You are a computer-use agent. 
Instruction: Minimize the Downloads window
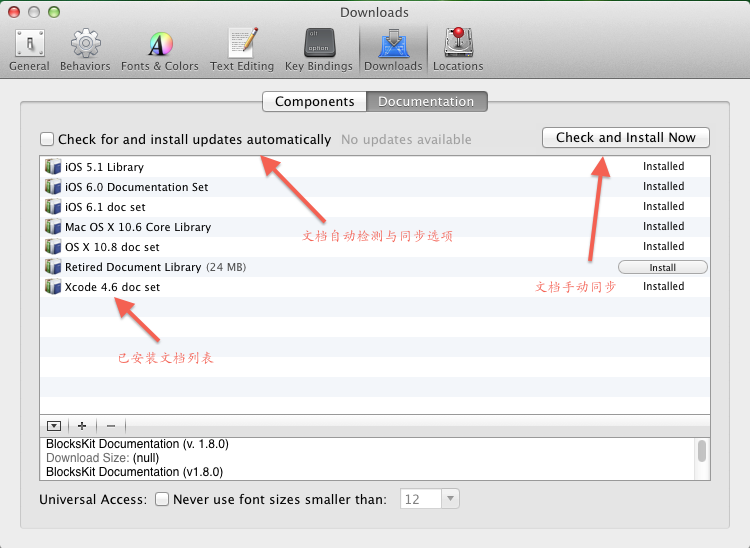[x=34, y=12]
